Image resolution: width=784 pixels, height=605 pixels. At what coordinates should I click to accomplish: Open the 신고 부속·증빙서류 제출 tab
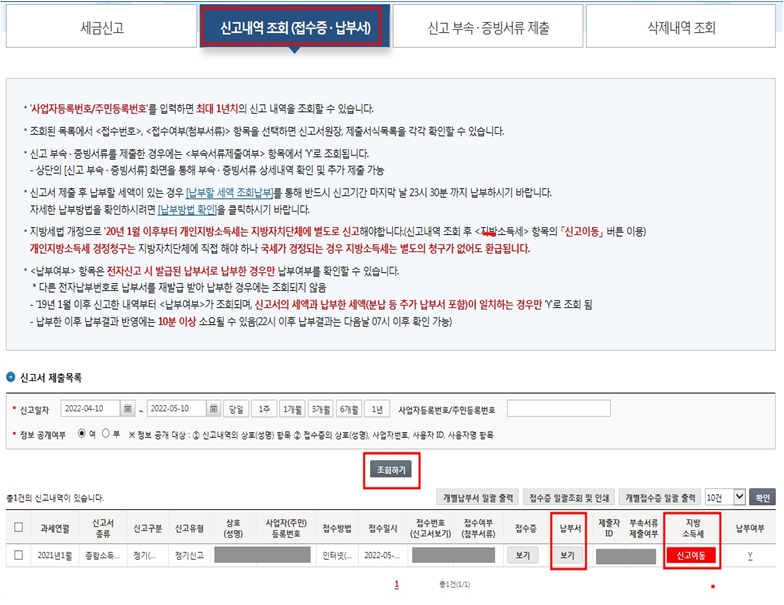coord(488,27)
